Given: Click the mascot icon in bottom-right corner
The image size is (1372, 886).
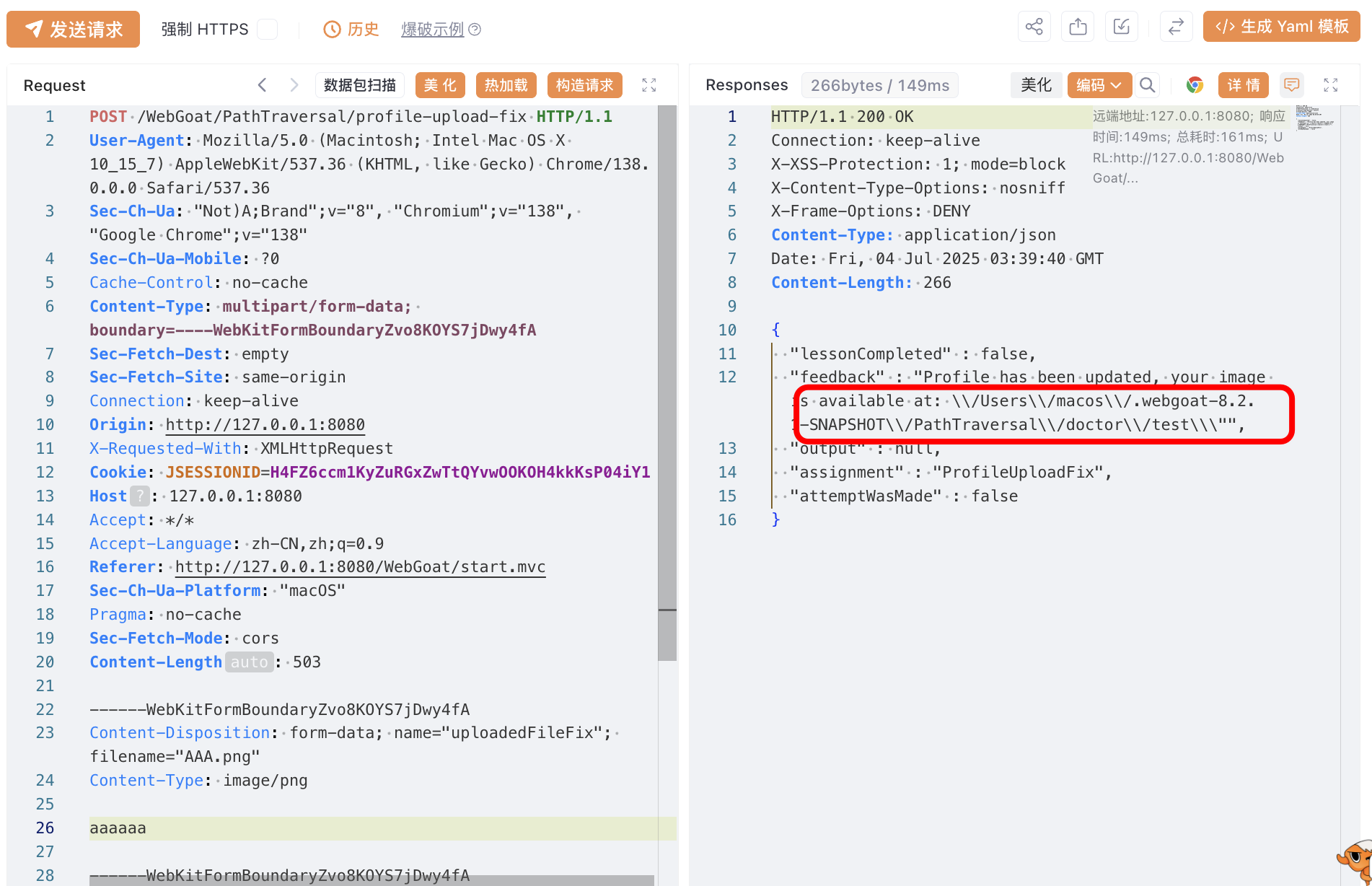Looking at the screenshot, I should (x=1355, y=862).
